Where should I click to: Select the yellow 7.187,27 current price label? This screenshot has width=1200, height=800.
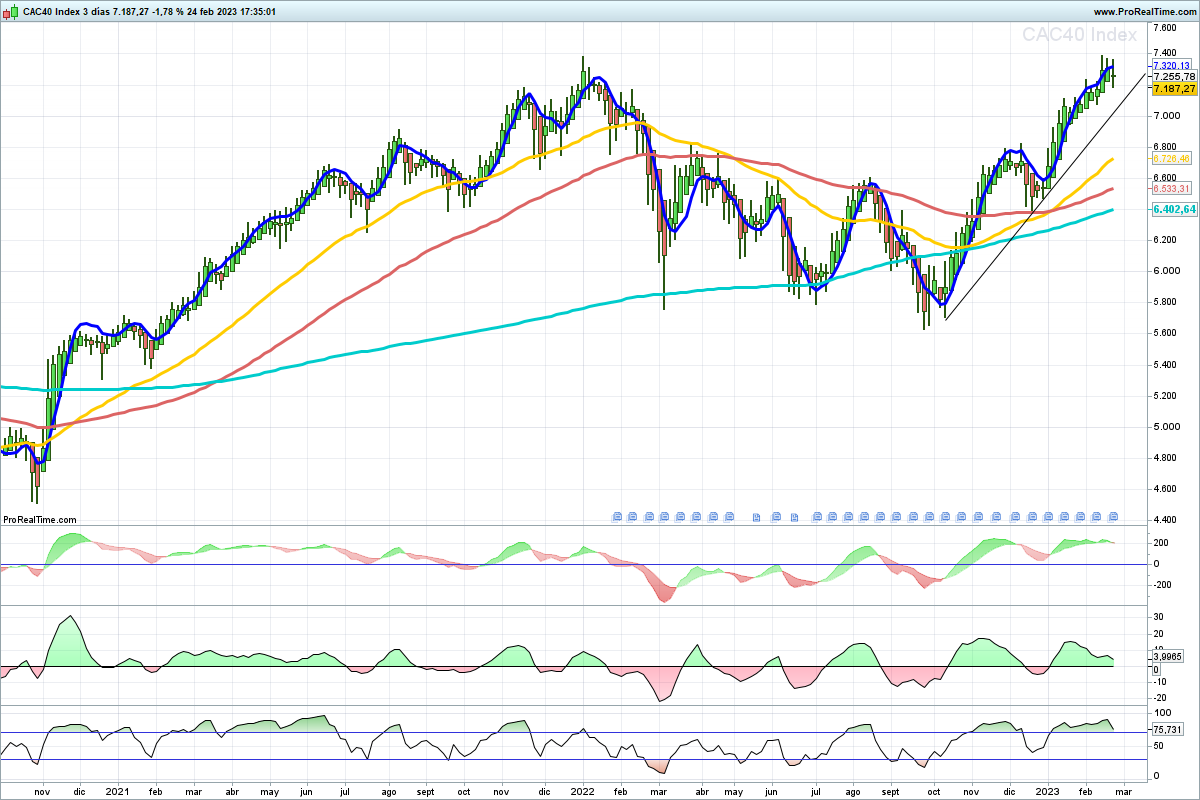(x=1174, y=89)
